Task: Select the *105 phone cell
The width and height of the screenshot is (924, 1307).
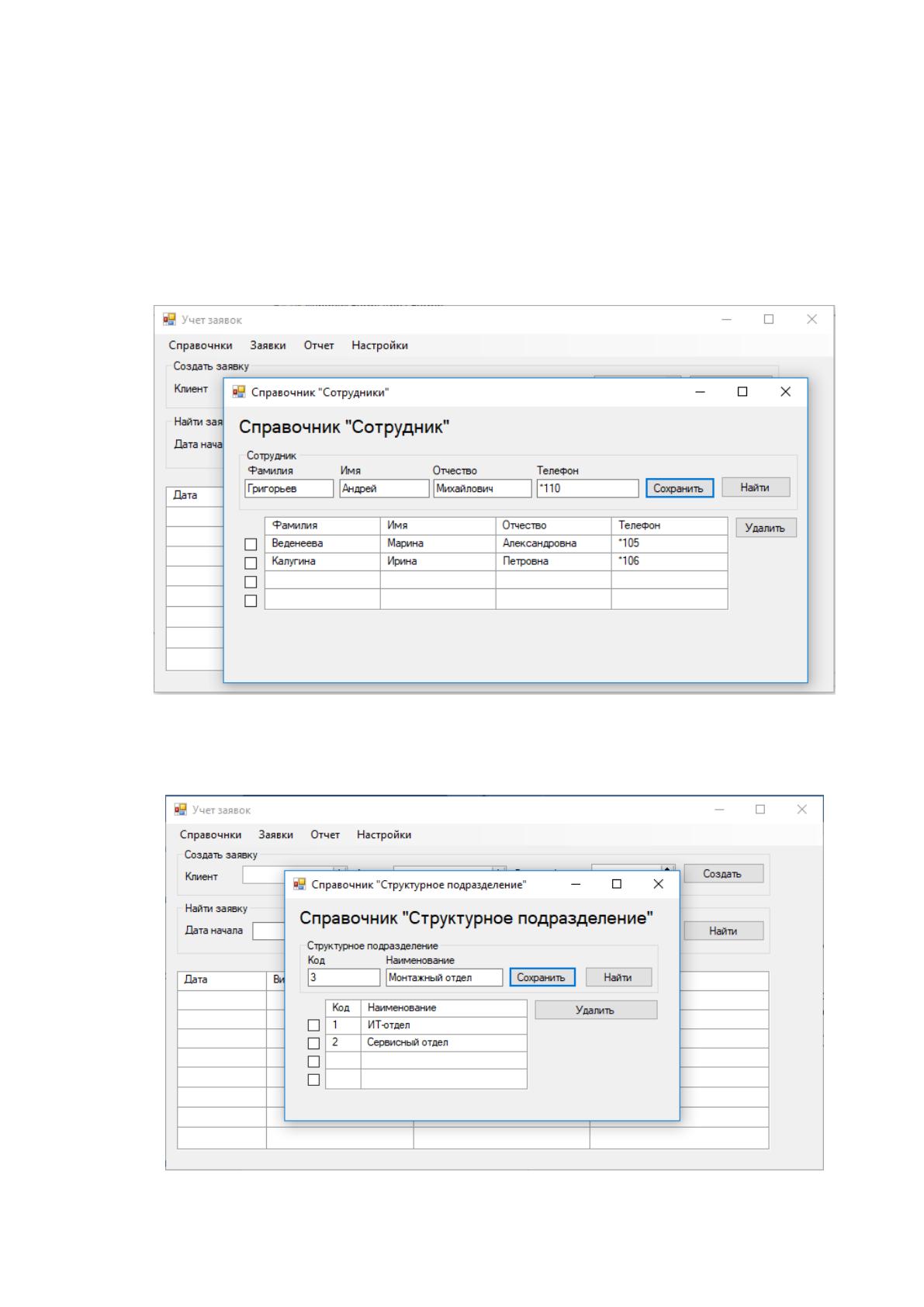Action: coord(670,544)
